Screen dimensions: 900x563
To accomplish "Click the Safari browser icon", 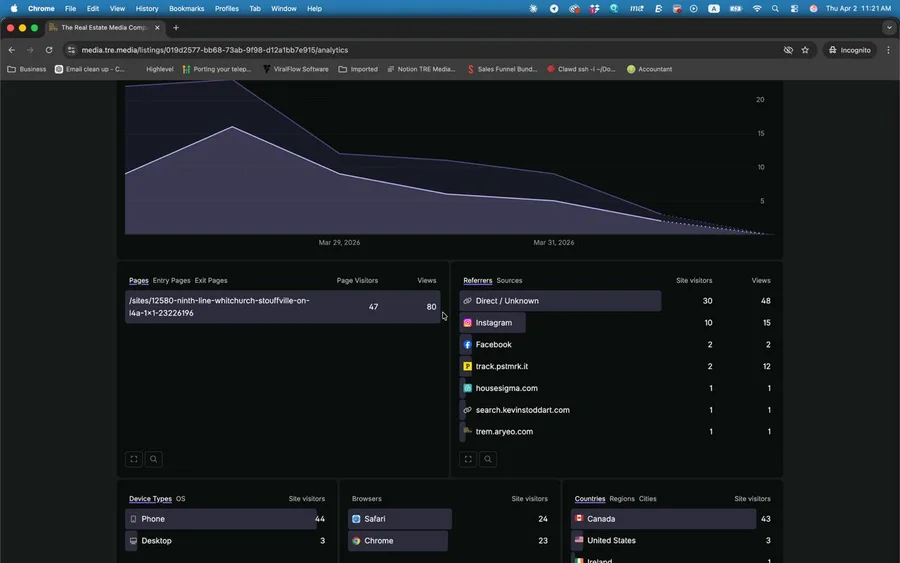I will click(356, 519).
